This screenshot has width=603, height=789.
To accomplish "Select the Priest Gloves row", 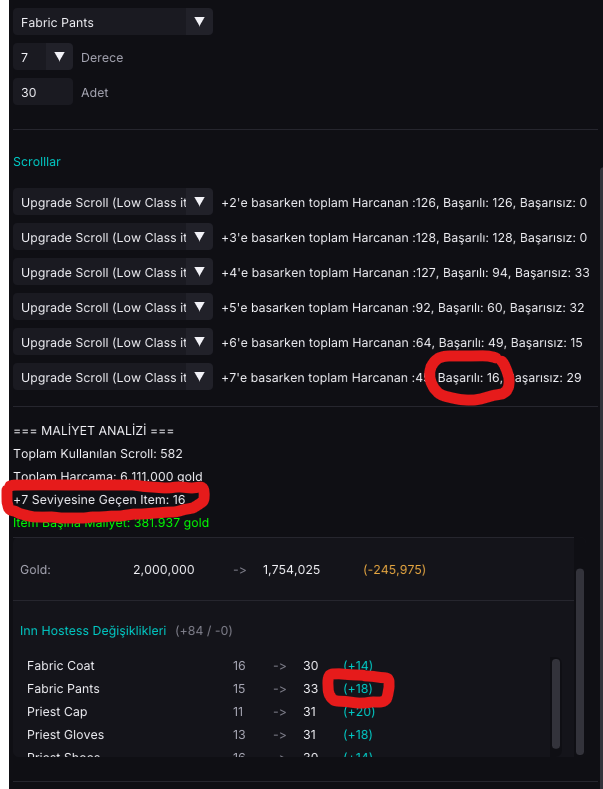I will coord(200,735).
